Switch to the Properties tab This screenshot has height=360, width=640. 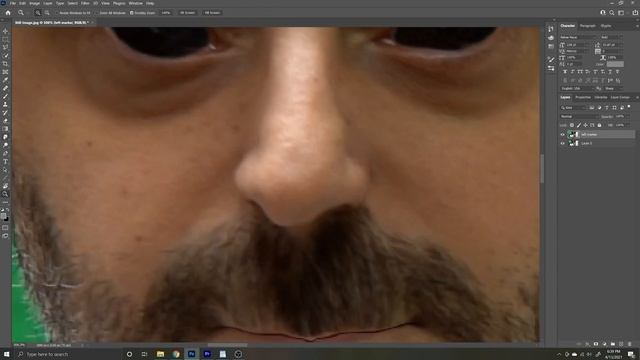583,97
